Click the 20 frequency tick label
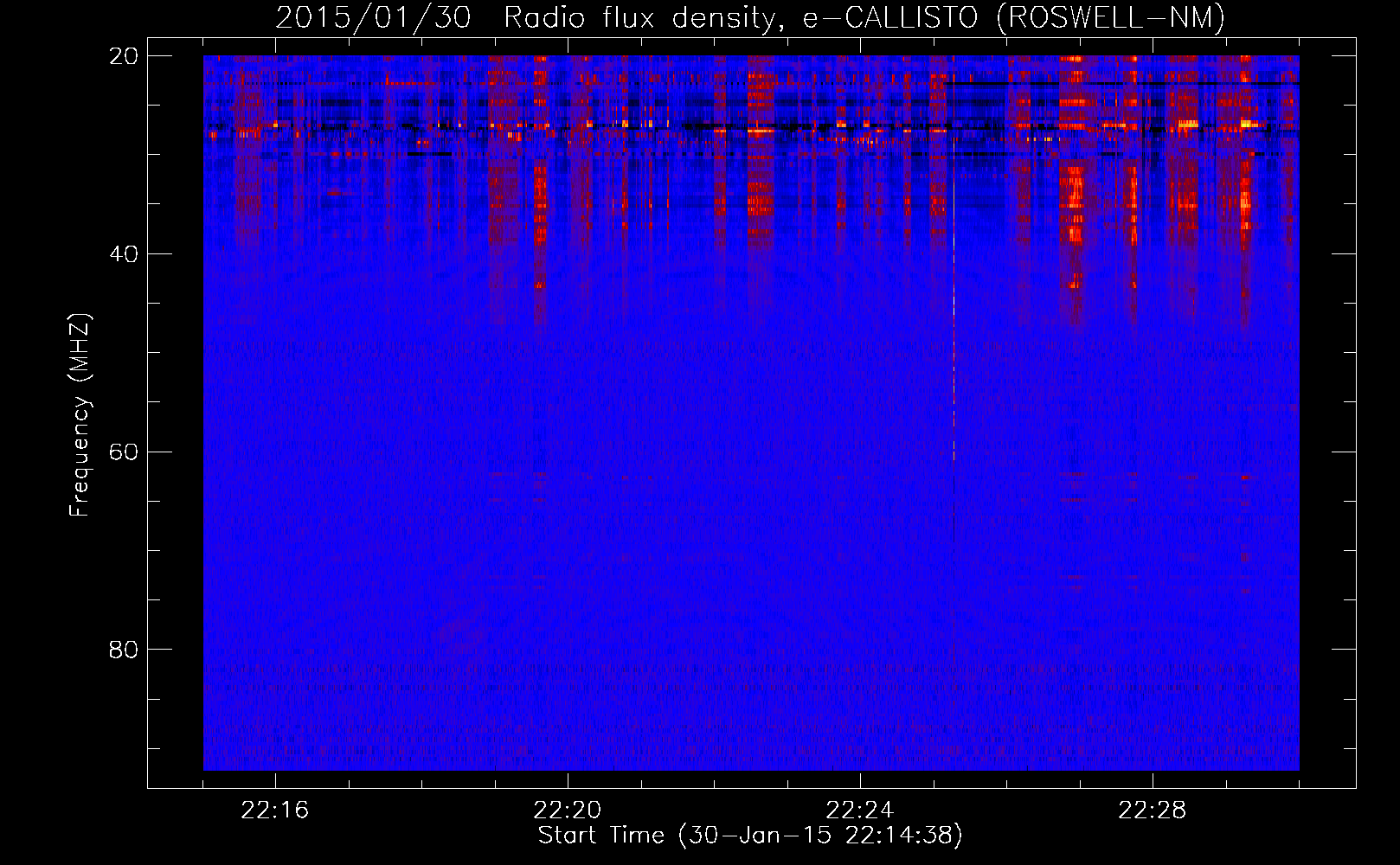 (124, 56)
